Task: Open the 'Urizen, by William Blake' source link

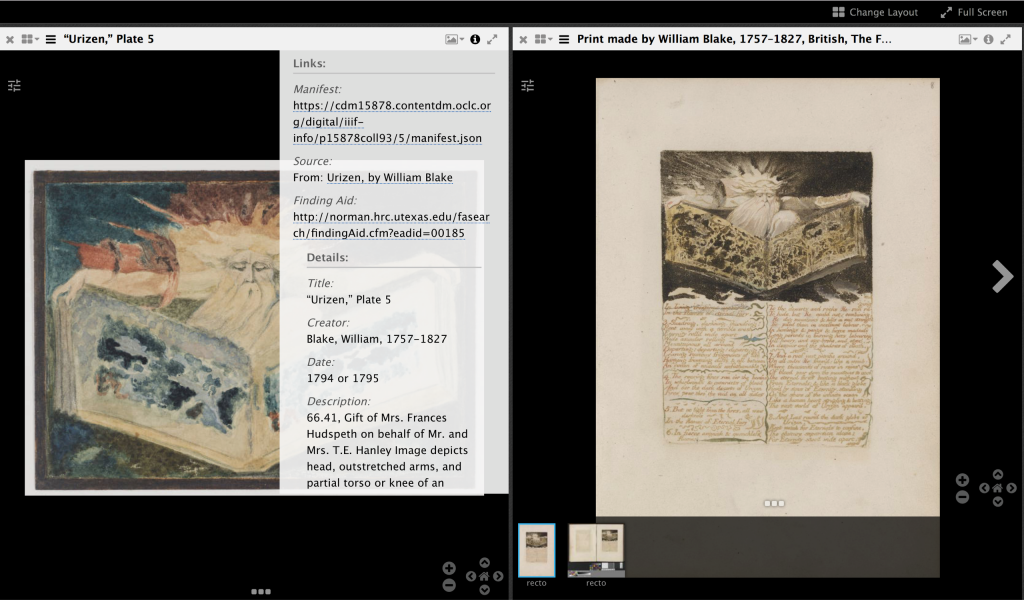Action: [x=389, y=177]
